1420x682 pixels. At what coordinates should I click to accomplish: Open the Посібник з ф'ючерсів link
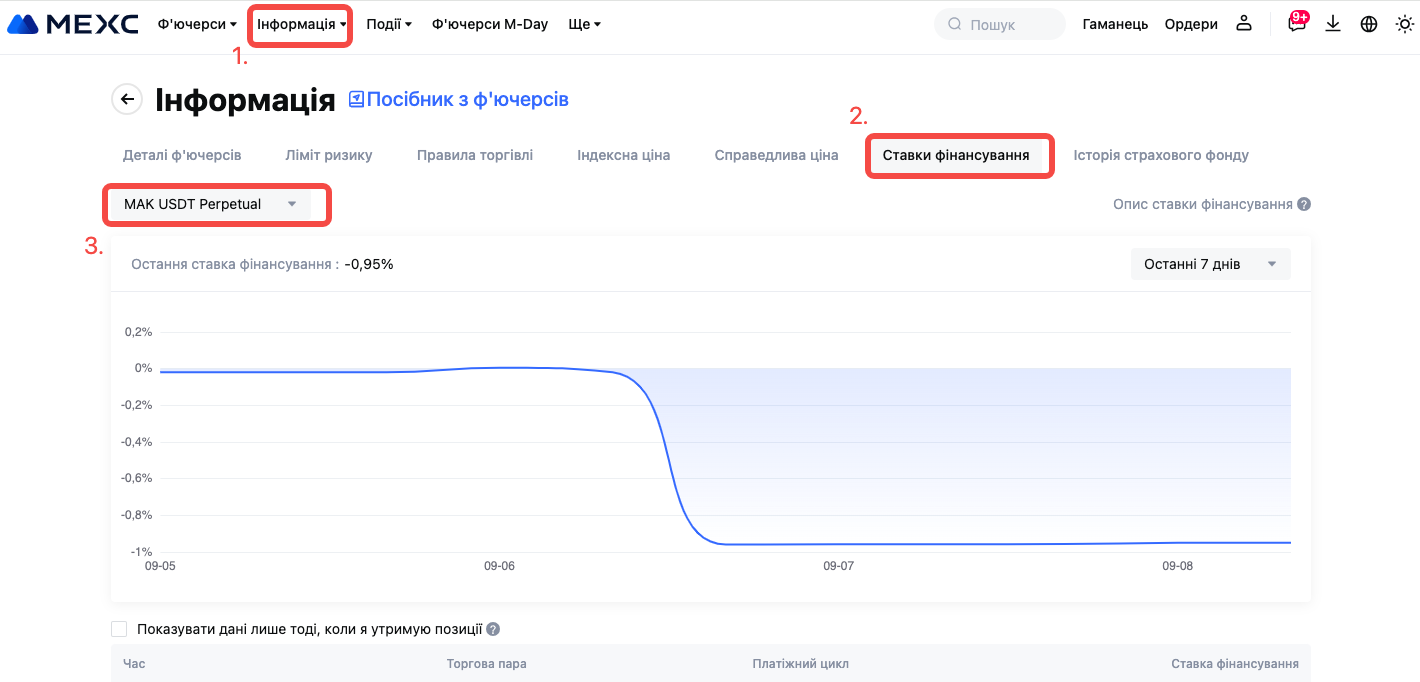pos(459,99)
